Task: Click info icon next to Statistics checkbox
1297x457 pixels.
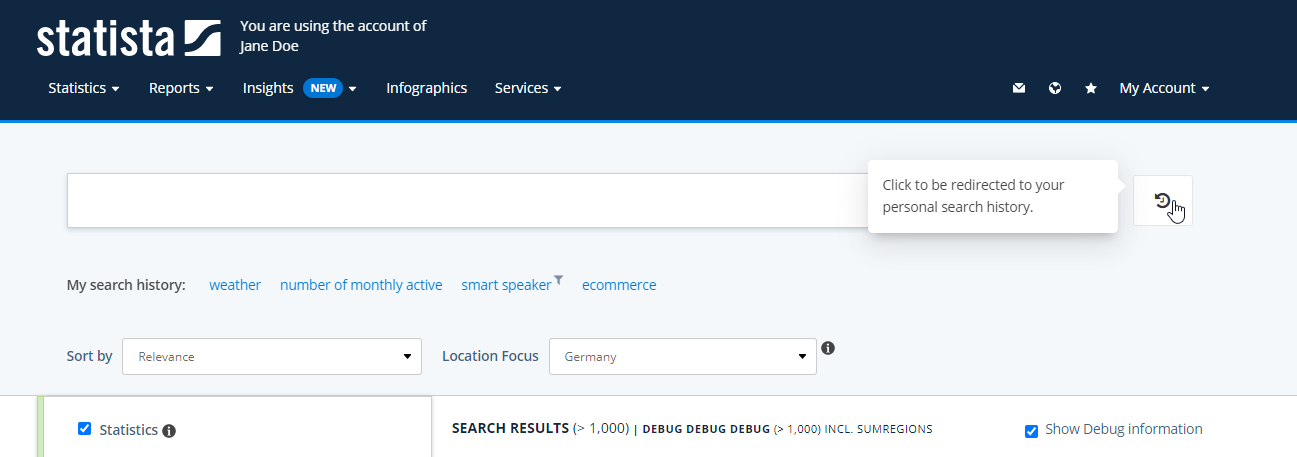Action: (x=169, y=431)
